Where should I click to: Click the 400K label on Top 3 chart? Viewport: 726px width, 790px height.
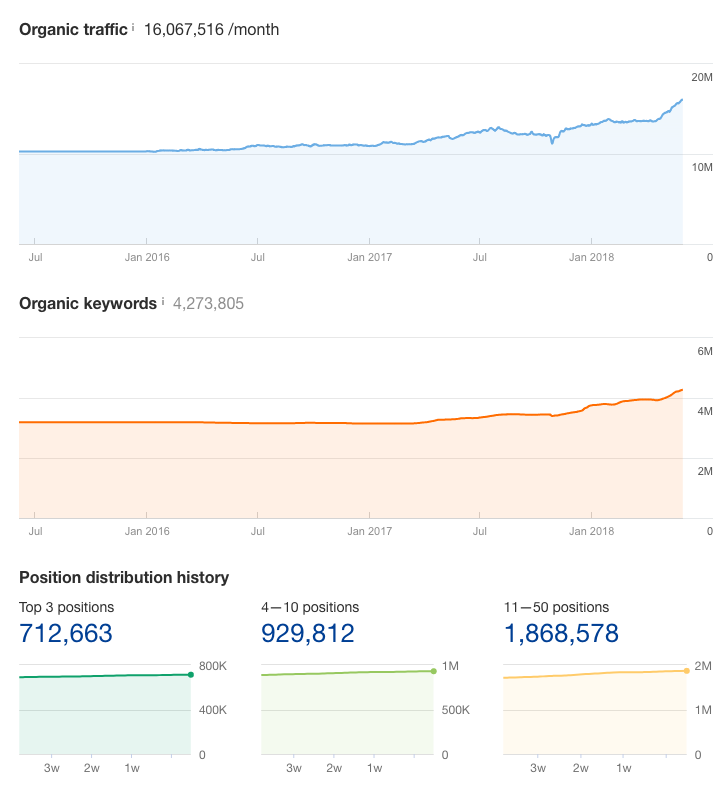click(213, 710)
